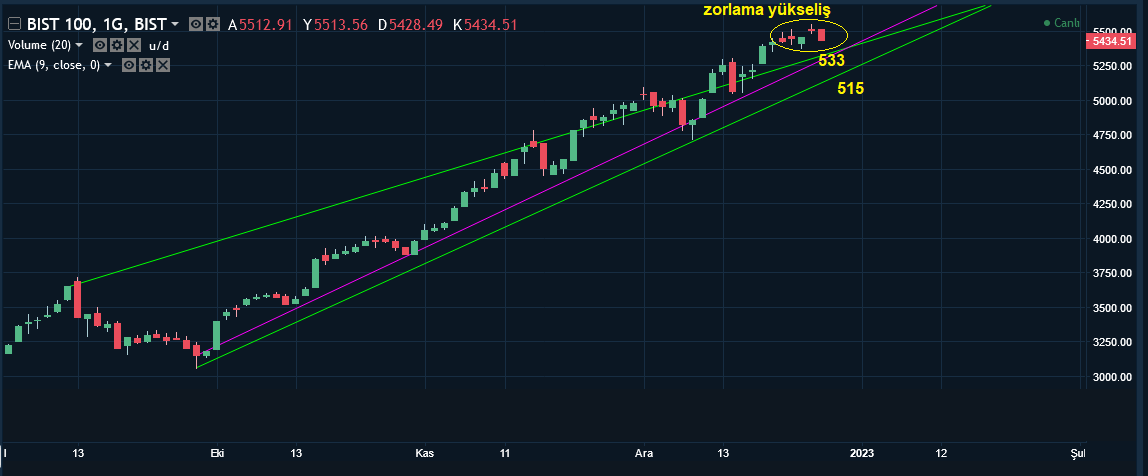Click the 5000.00 level on price axis
Screen dimensions: 1148x476
pyautogui.click(x=1111, y=101)
